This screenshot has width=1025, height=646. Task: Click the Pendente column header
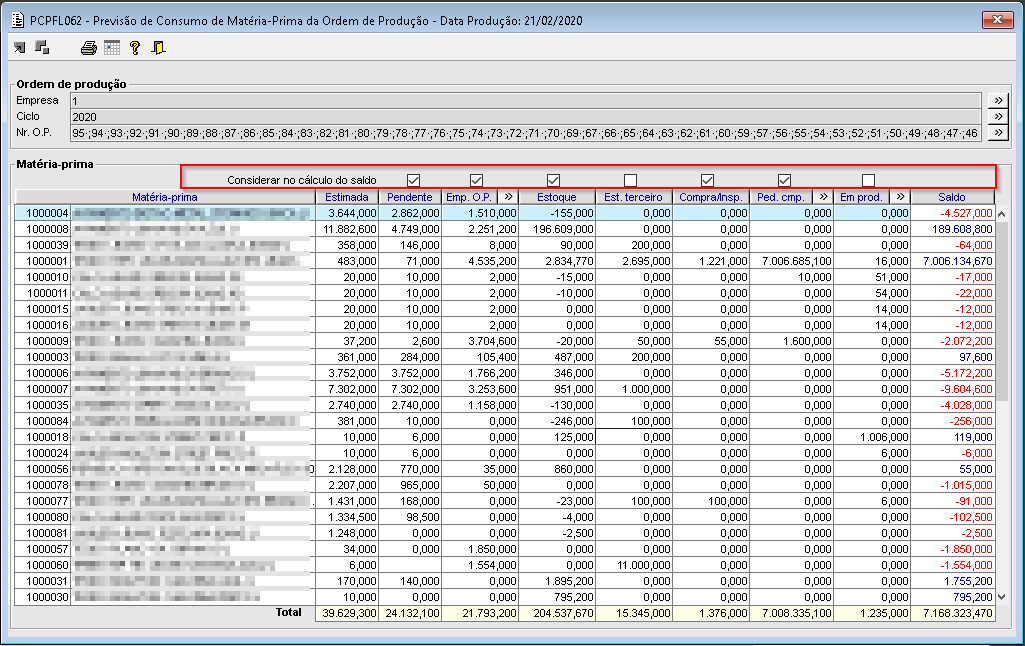coord(410,197)
